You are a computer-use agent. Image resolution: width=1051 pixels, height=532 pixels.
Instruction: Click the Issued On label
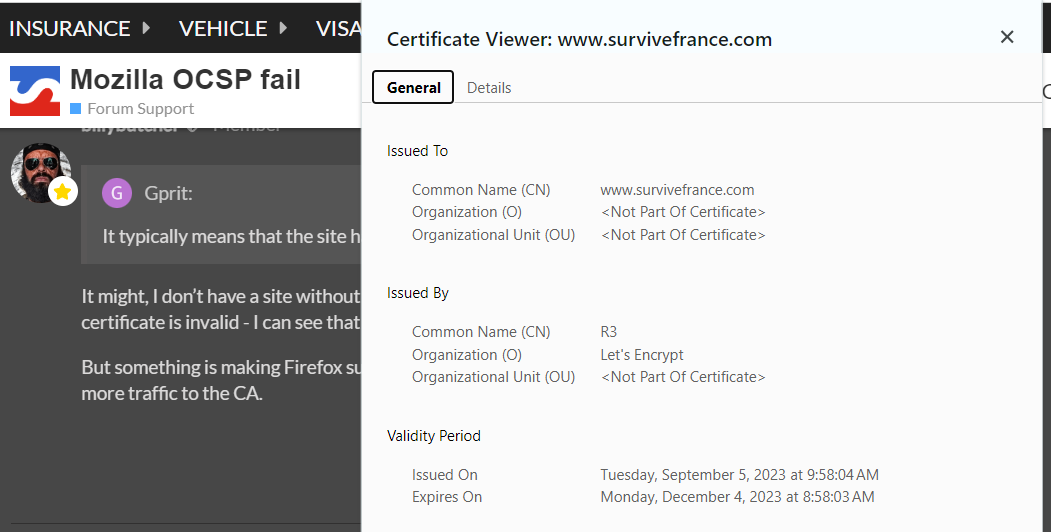point(444,474)
